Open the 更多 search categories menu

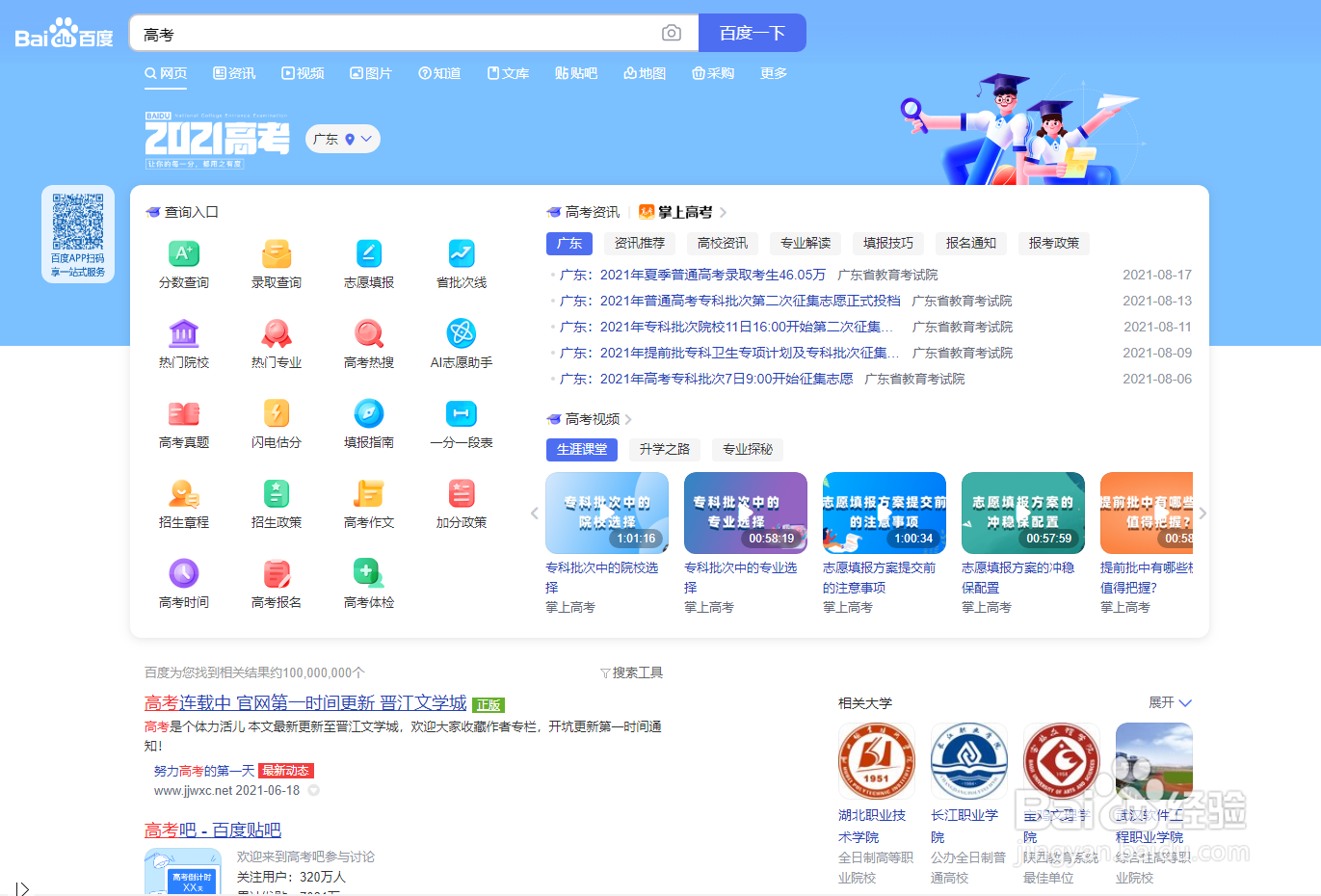(774, 73)
